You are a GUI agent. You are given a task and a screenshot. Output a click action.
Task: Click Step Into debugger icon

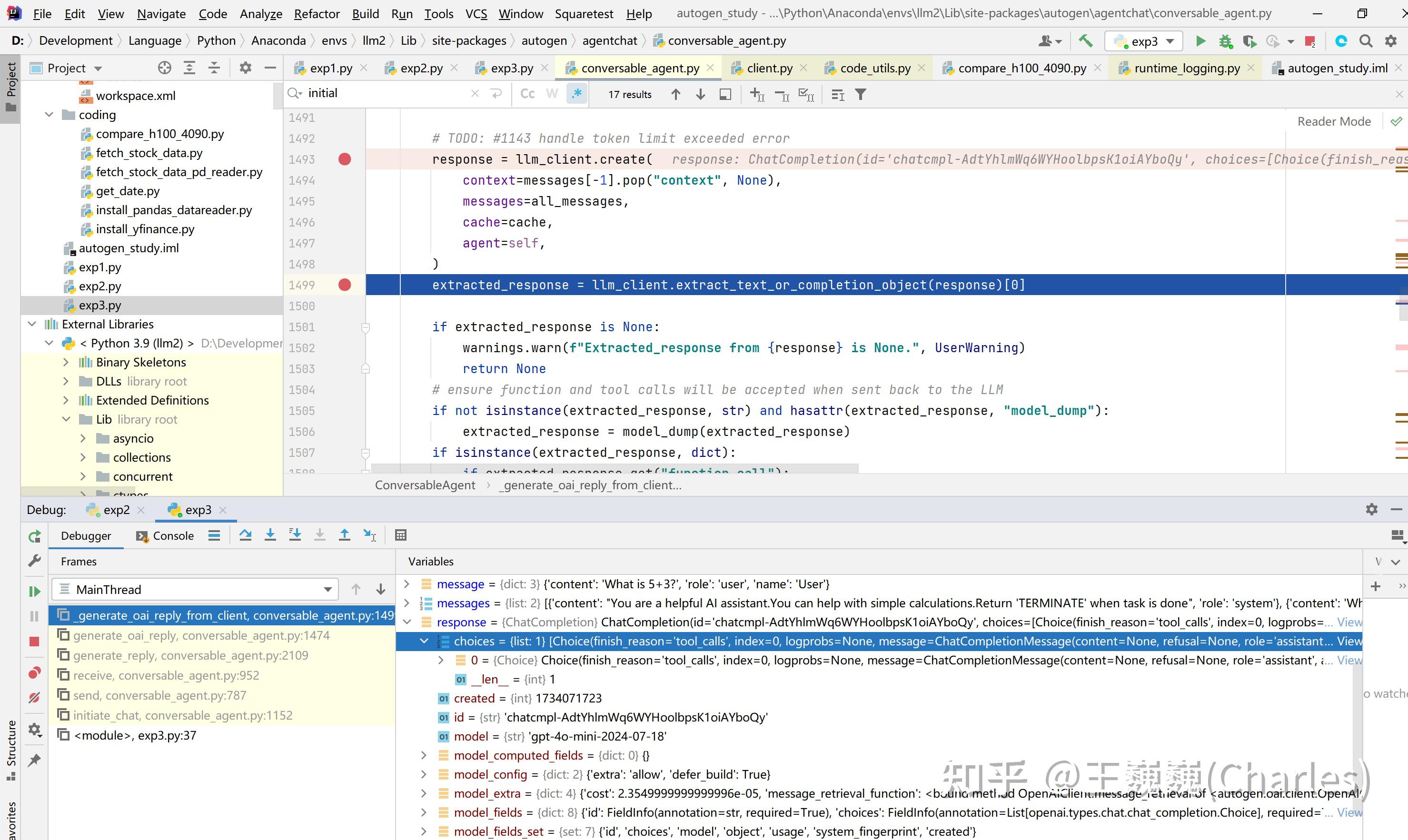[x=270, y=535]
